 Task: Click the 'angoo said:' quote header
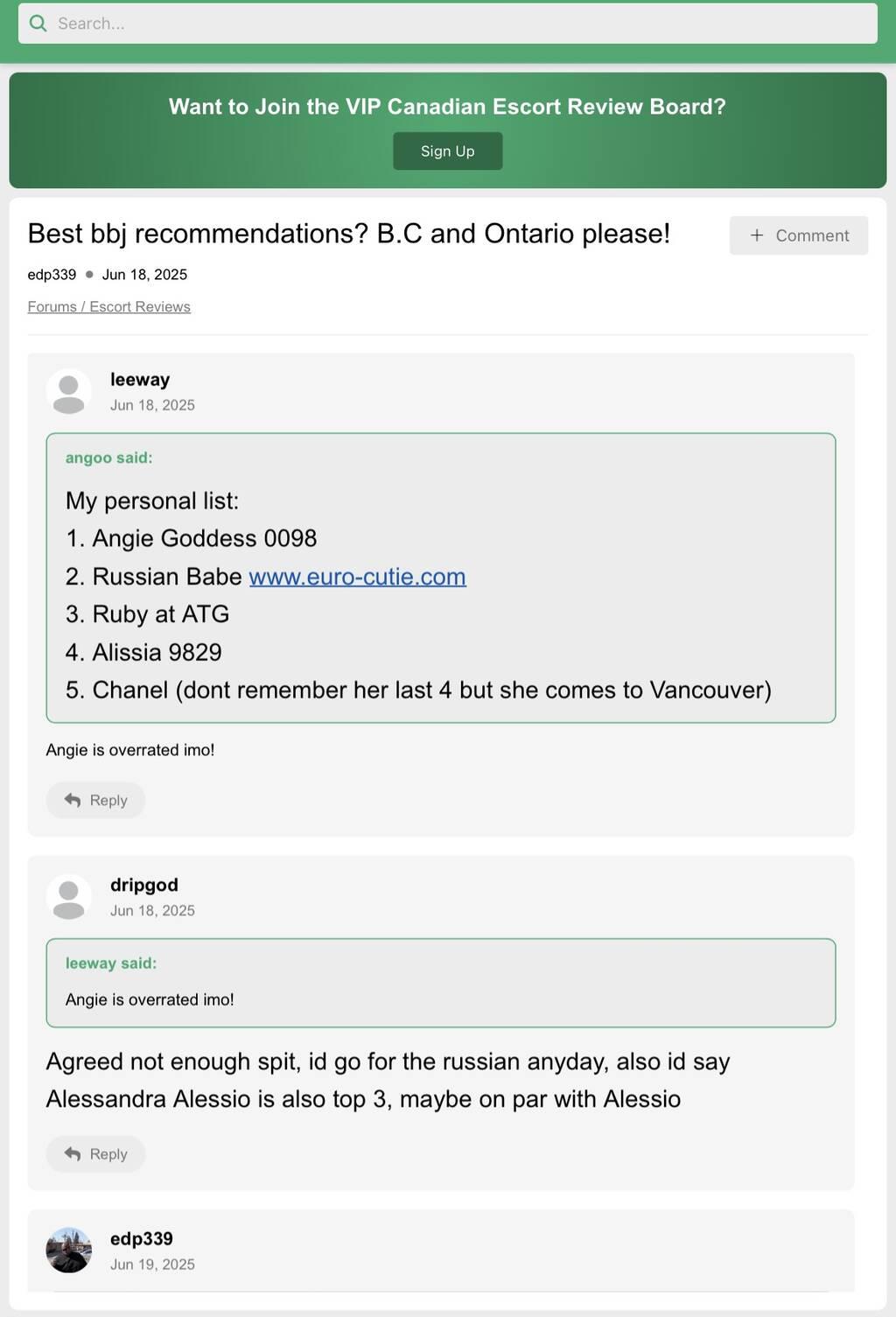click(x=108, y=458)
